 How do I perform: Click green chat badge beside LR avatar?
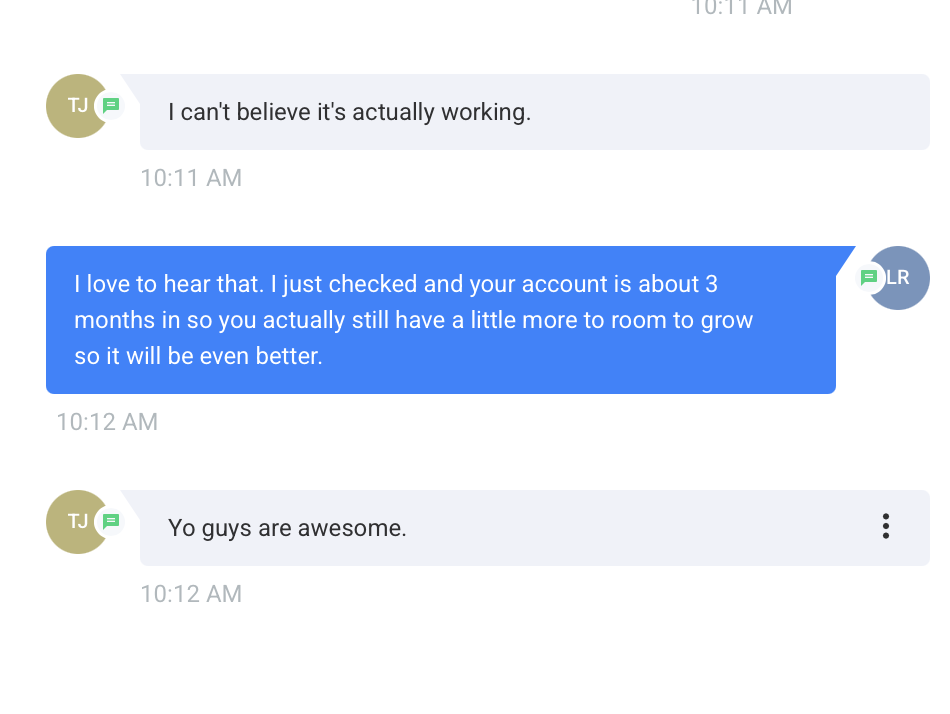(x=869, y=278)
